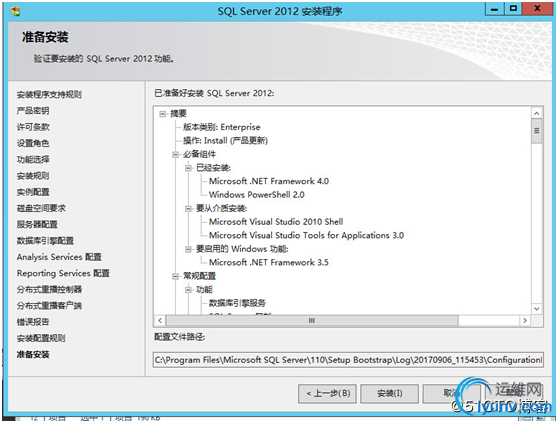Screen dimensions: 558x423
Task: Select Microsoft .NET Framework 3.5 item
Action: pos(269,263)
